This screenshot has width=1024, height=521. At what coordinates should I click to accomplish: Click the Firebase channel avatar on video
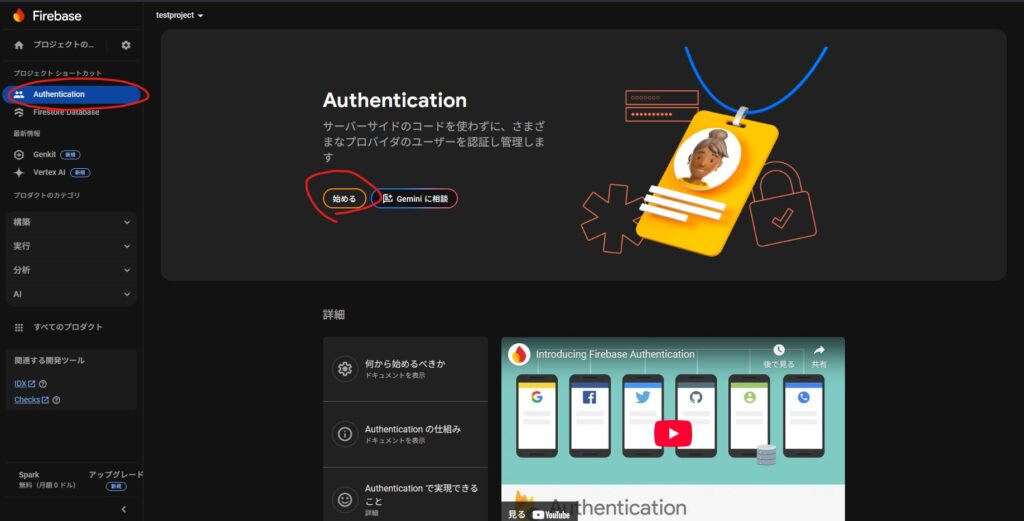tap(519, 354)
